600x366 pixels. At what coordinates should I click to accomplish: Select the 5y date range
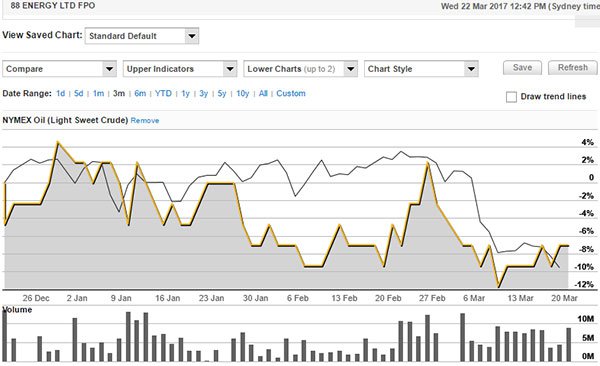point(222,93)
